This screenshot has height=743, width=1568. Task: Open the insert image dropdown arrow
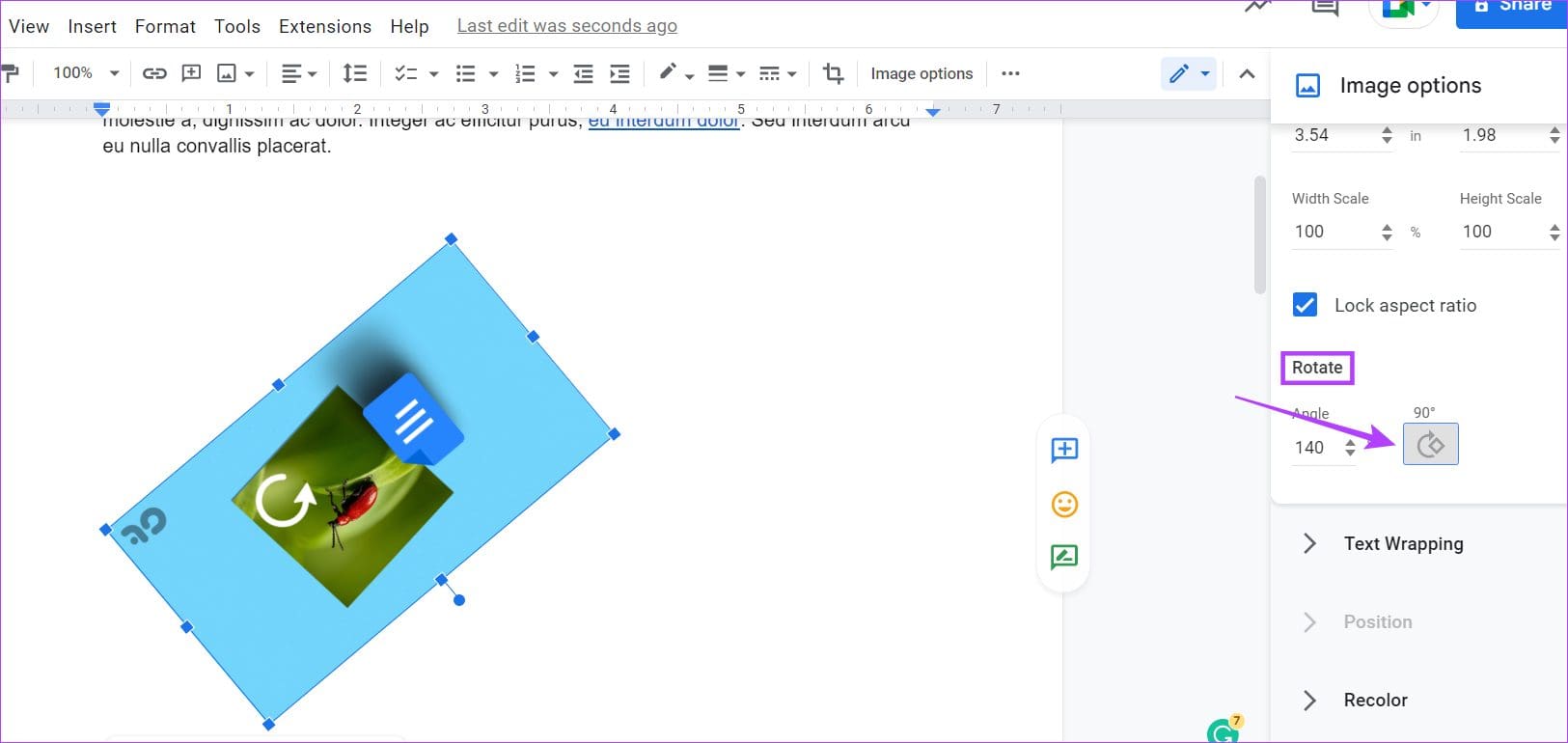tap(250, 73)
